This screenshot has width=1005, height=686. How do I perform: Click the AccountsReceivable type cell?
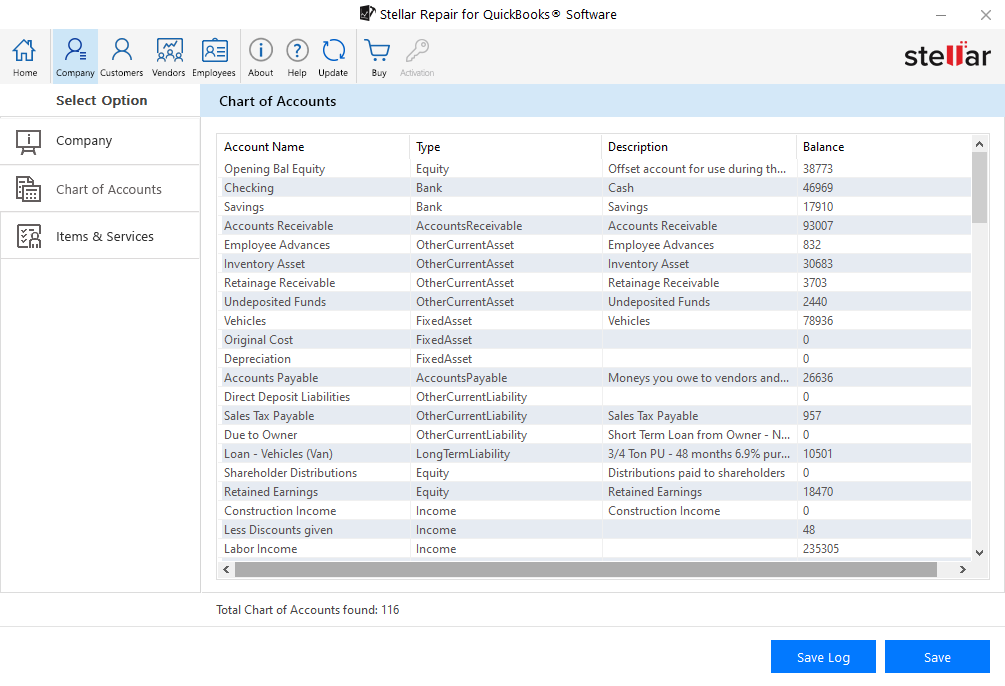469,226
